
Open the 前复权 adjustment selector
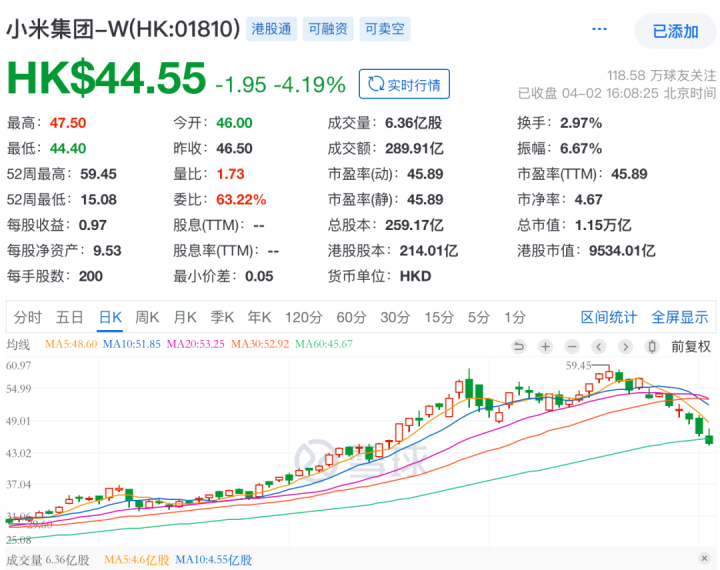click(691, 346)
